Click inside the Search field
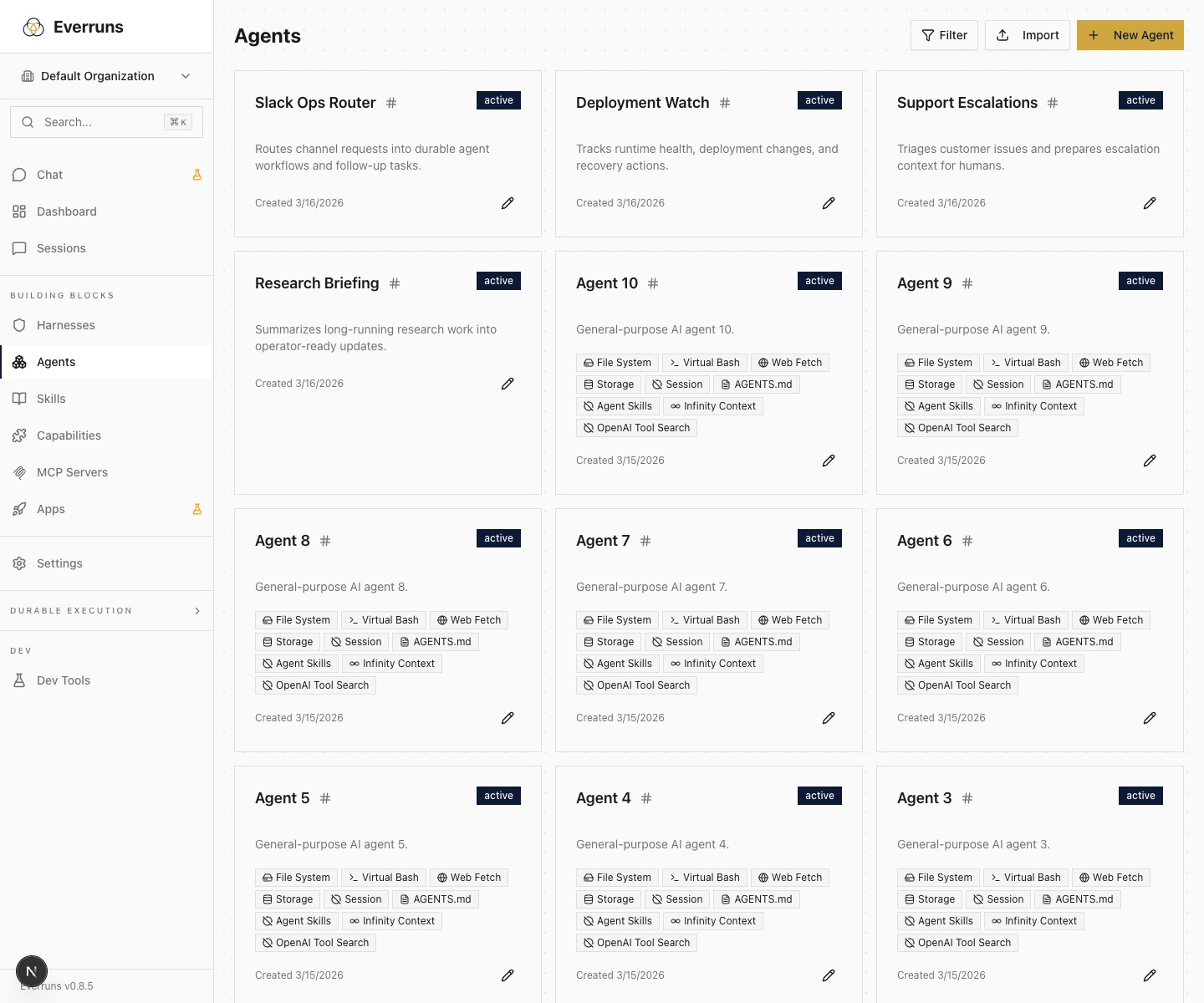This screenshot has height=1003, width=1204. click(100, 122)
